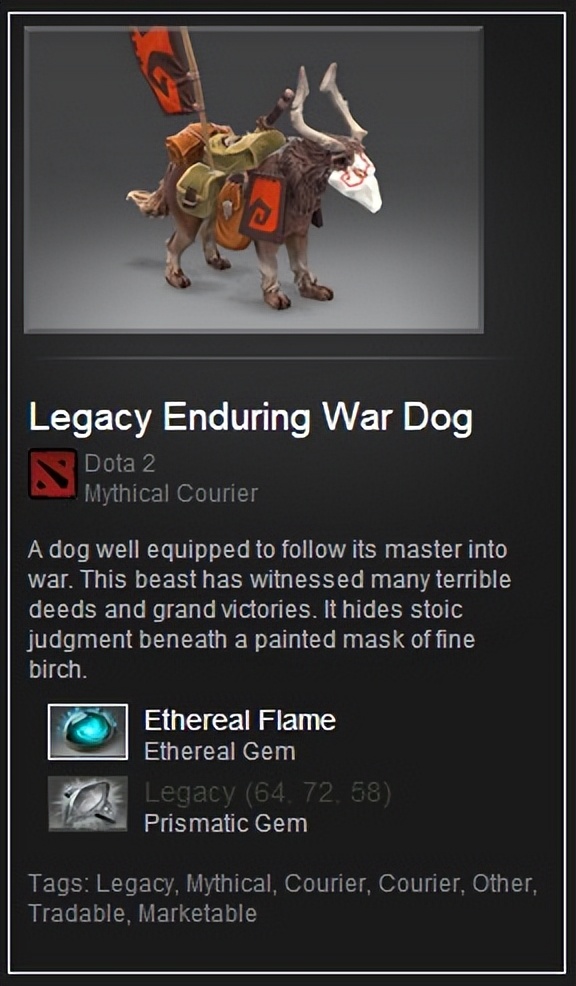The width and height of the screenshot is (576, 986).
Task: Click the Mythical Courier rarity label
Action: (x=171, y=494)
